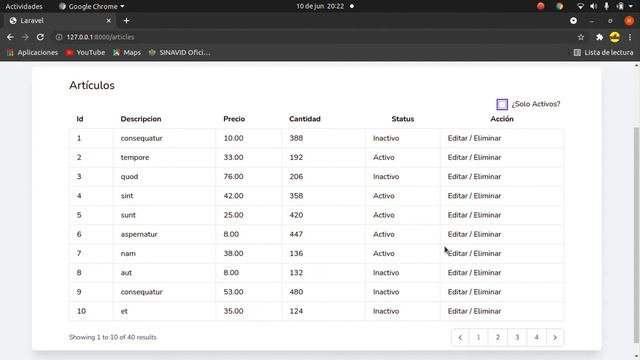Open Aplicaciones bookmarks shortcut
The height and width of the screenshot is (360, 640).
click(32, 53)
